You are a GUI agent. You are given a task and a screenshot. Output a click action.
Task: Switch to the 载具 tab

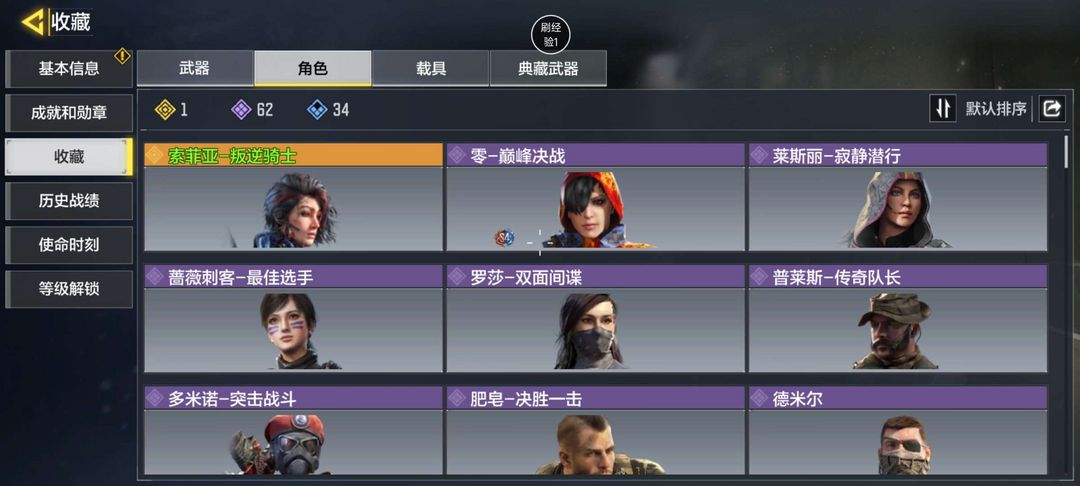pos(430,68)
